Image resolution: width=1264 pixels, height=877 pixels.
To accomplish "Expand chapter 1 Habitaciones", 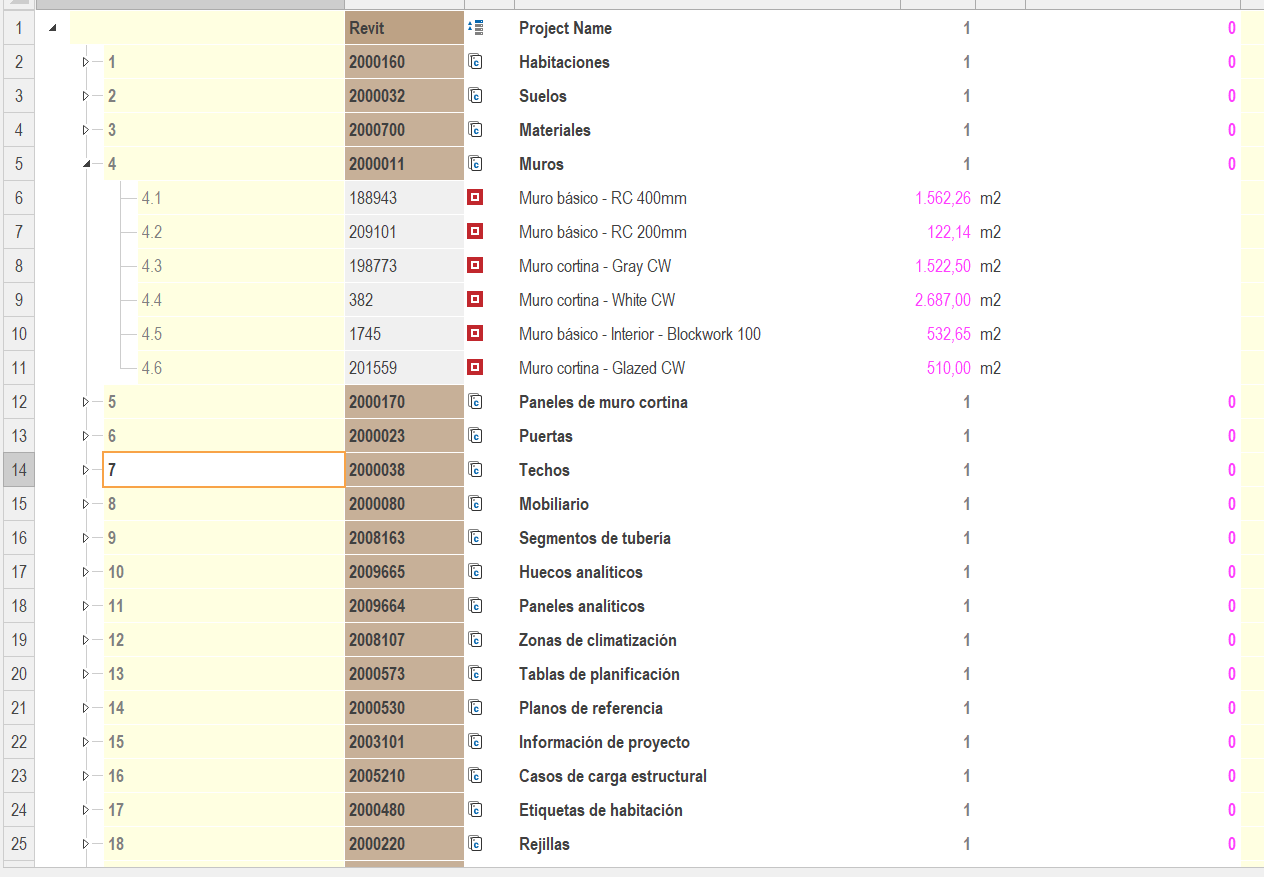I will (x=86, y=62).
